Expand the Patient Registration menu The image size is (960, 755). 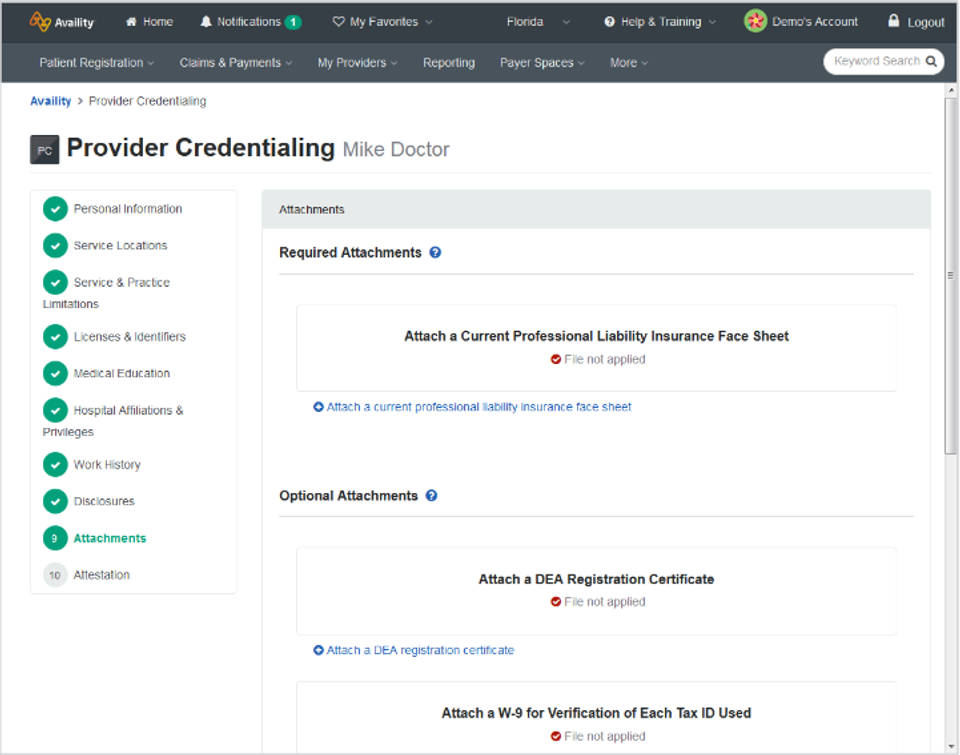(x=96, y=62)
